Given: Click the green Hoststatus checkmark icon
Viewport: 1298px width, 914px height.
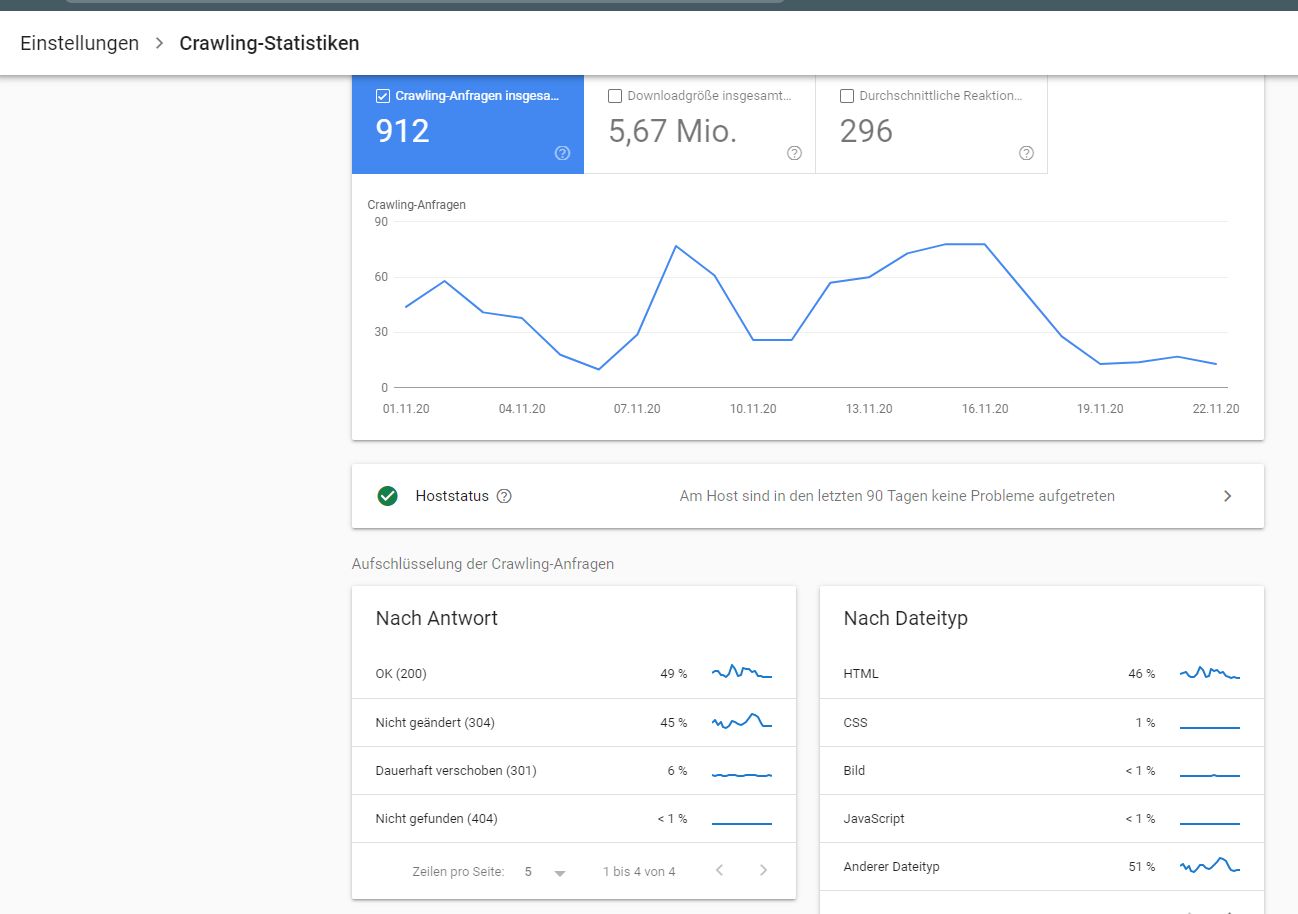Looking at the screenshot, I should [388, 496].
